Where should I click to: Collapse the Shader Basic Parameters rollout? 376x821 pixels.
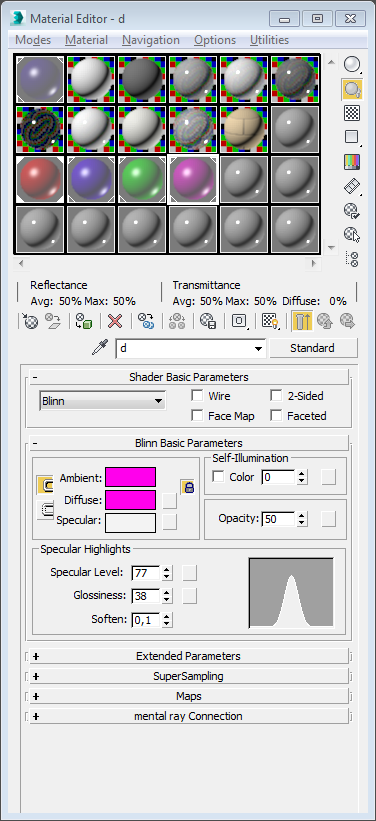click(x=189, y=377)
